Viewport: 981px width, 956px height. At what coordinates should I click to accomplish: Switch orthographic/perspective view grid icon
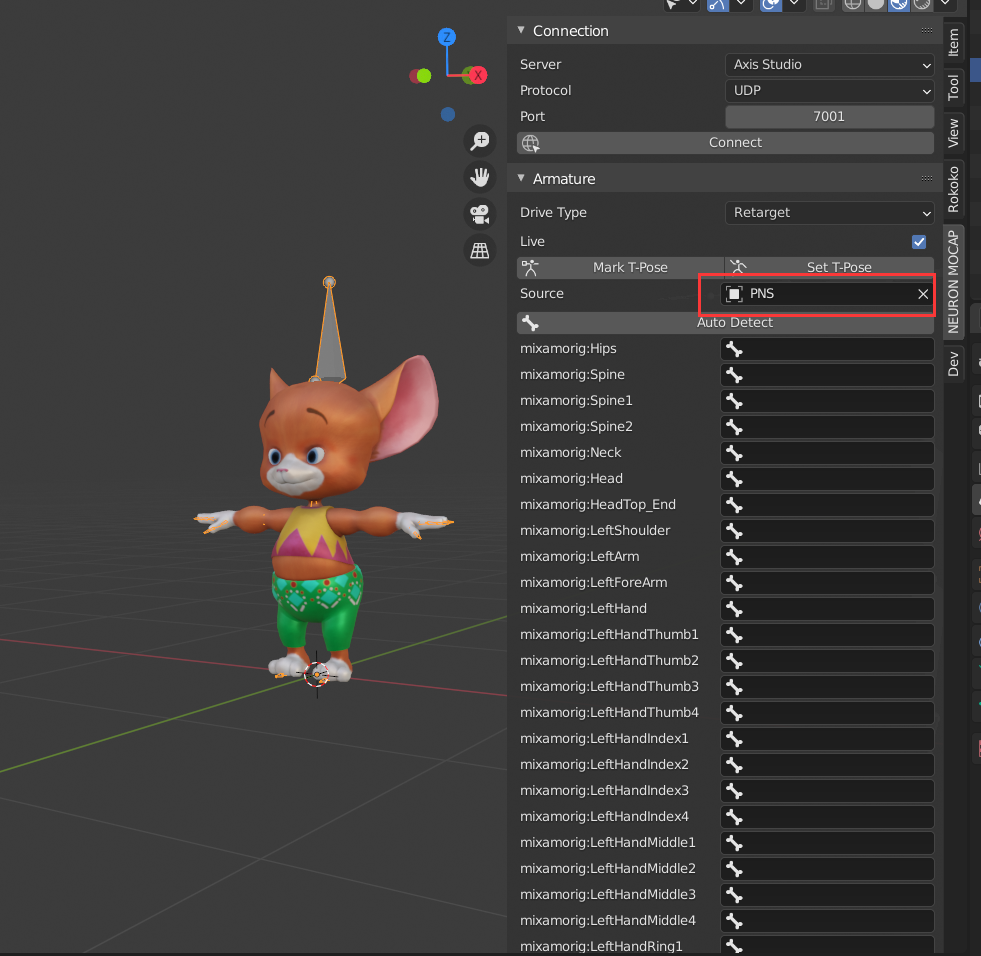pyautogui.click(x=481, y=250)
